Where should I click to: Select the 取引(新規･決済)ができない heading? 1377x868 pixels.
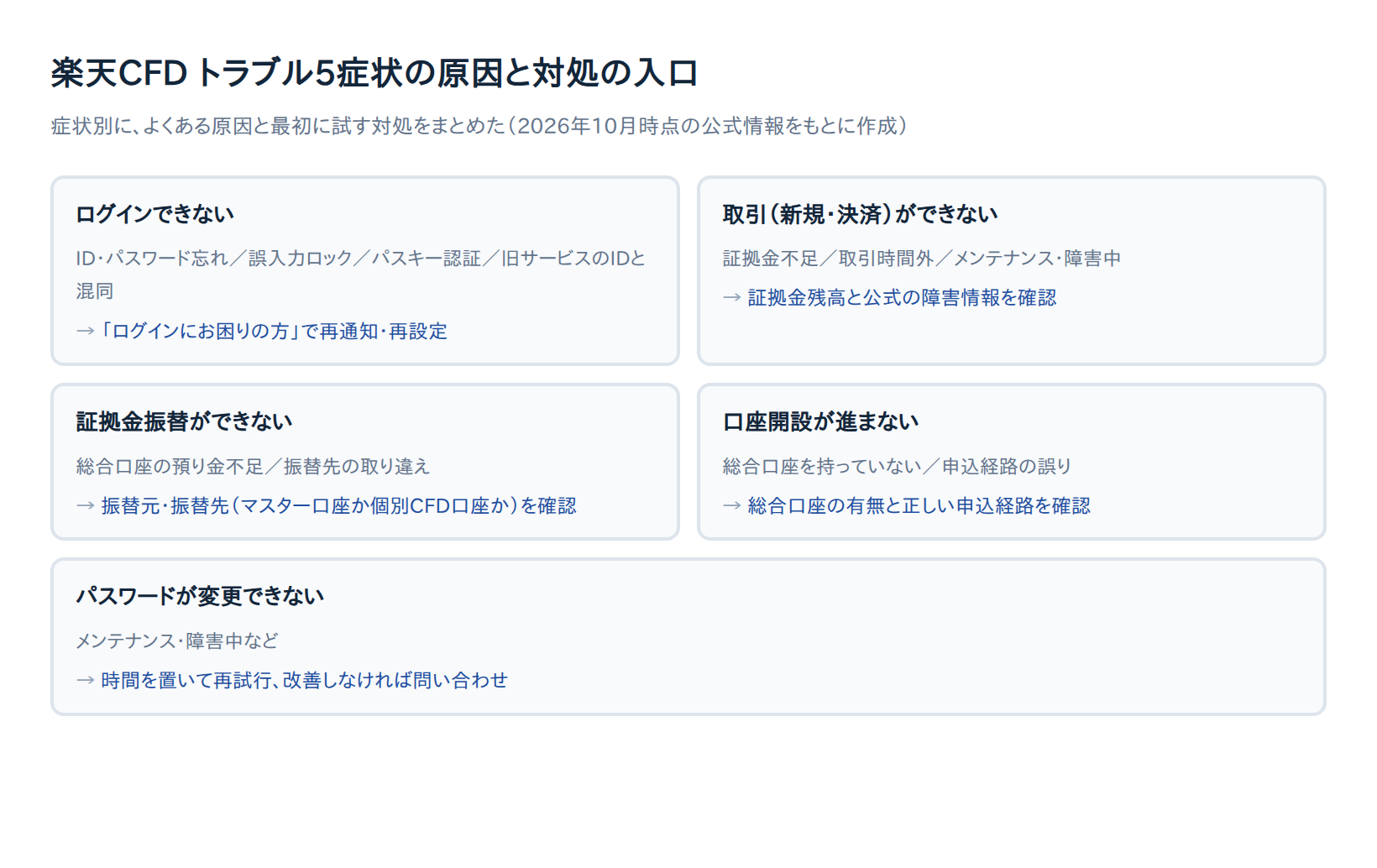pyautogui.click(x=860, y=214)
